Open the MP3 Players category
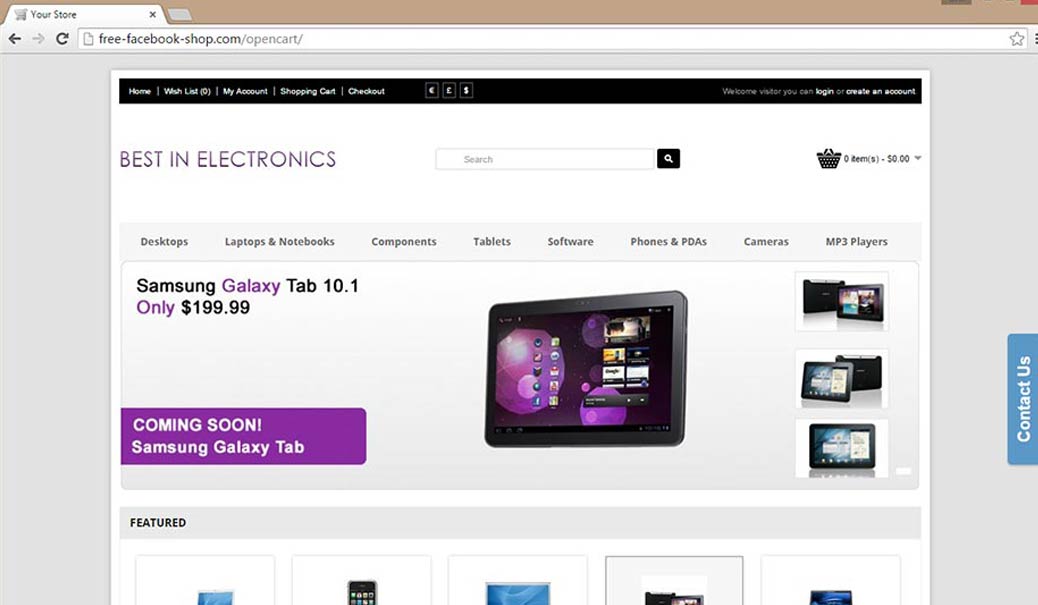 (x=857, y=242)
